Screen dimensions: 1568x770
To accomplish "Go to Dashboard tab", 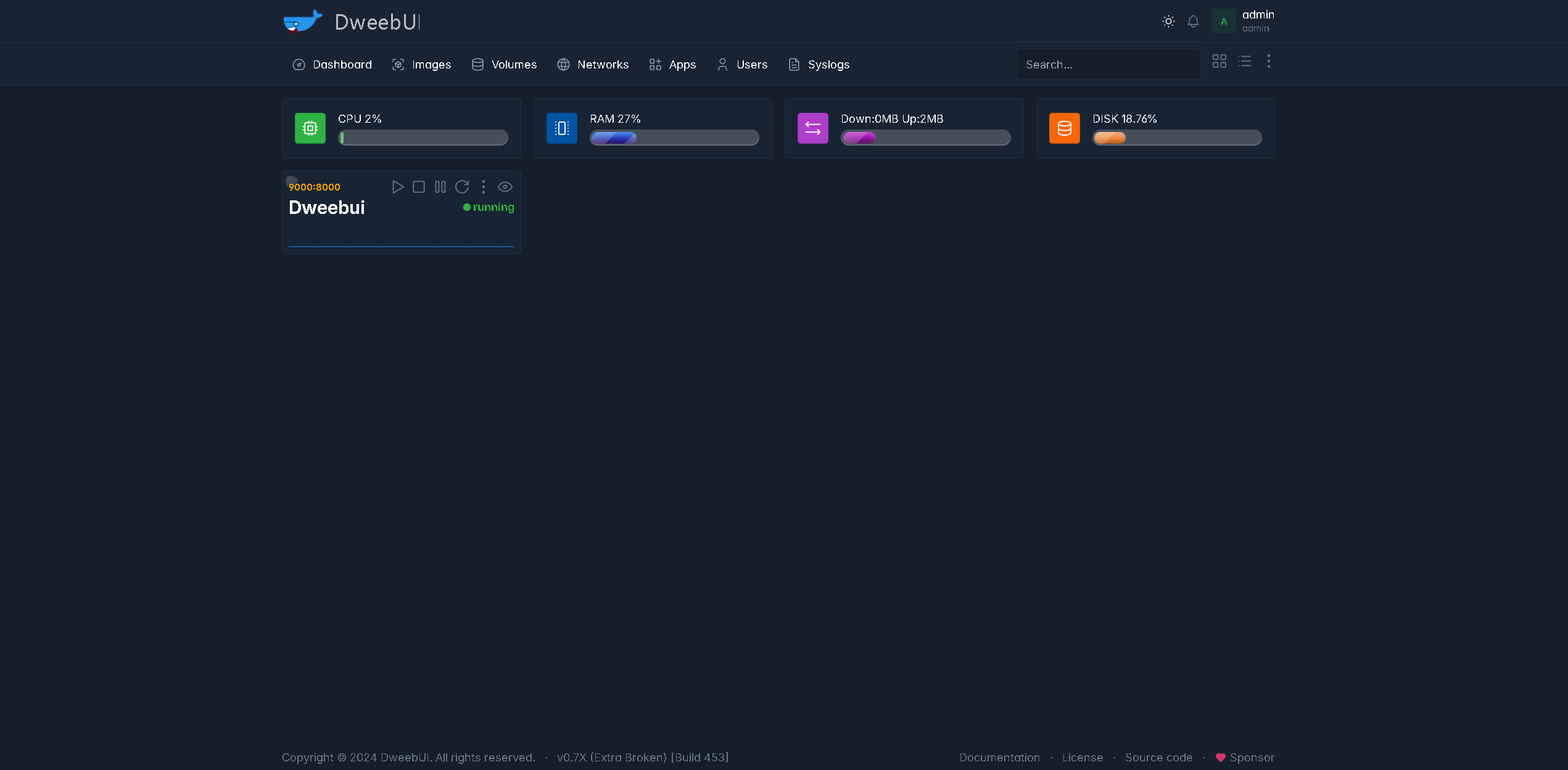I will (332, 64).
